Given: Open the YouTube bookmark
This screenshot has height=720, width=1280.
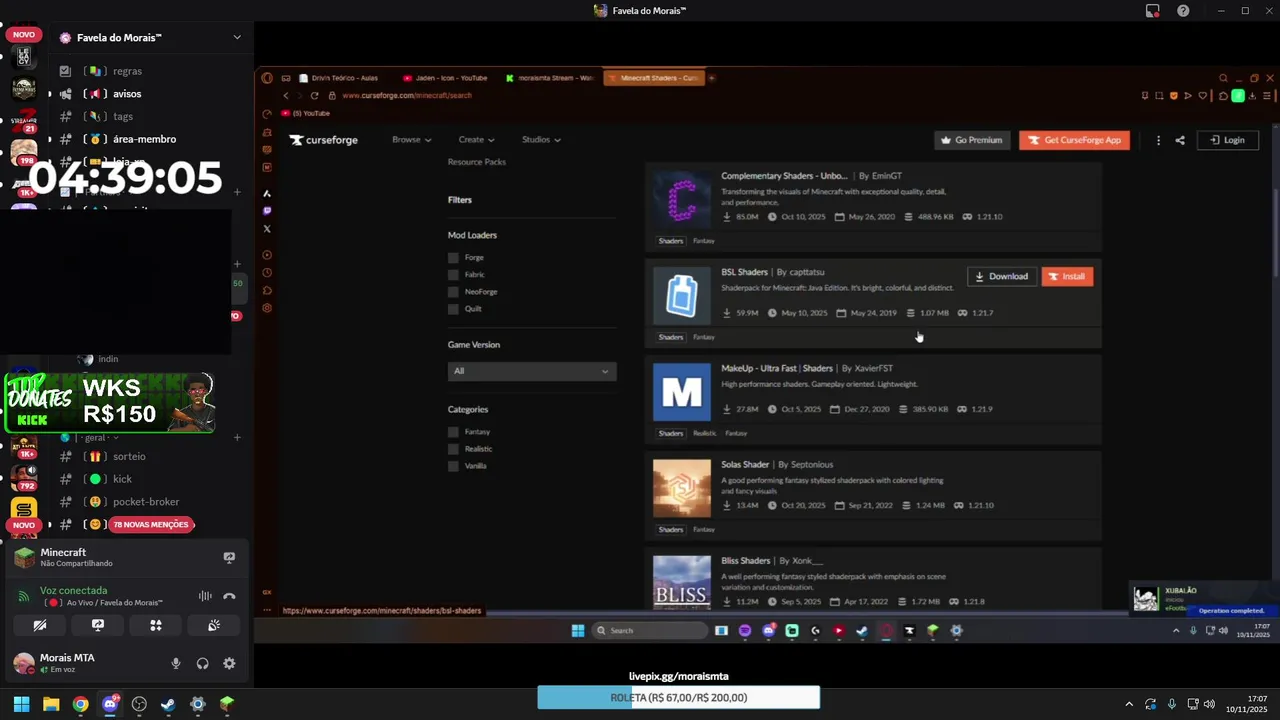Looking at the screenshot, I should click(305, 113).
